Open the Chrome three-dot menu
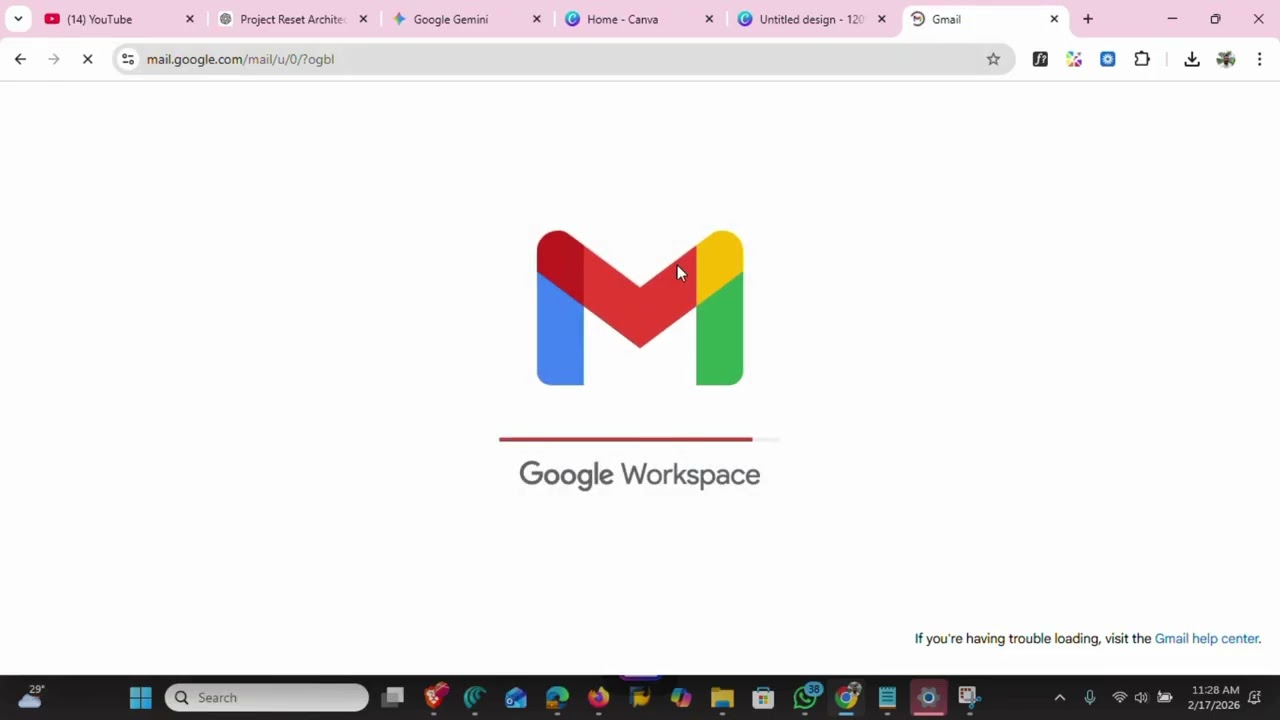 [1259, 59]
